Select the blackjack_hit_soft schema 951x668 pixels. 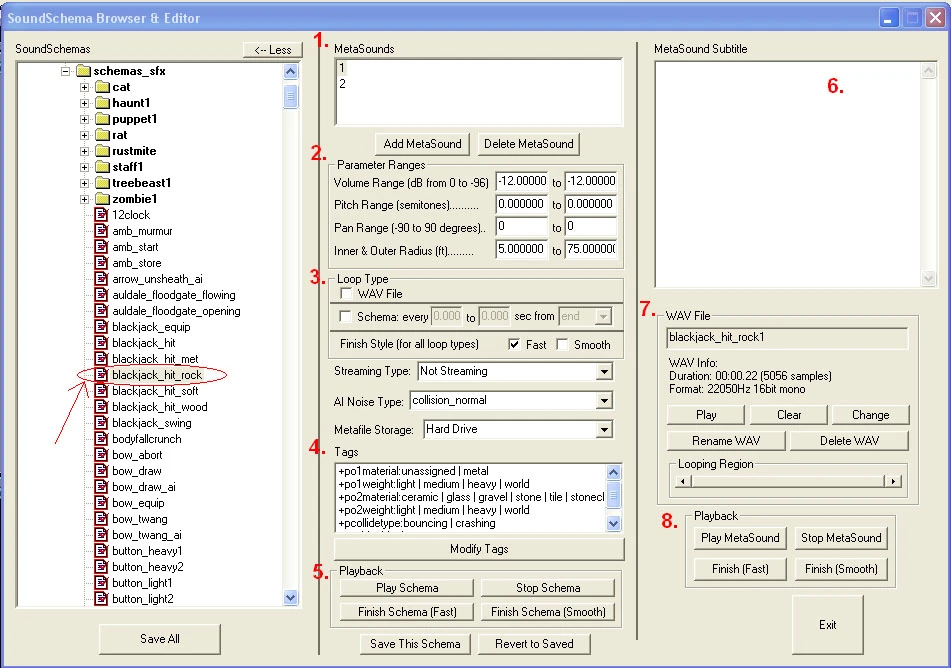155,391
